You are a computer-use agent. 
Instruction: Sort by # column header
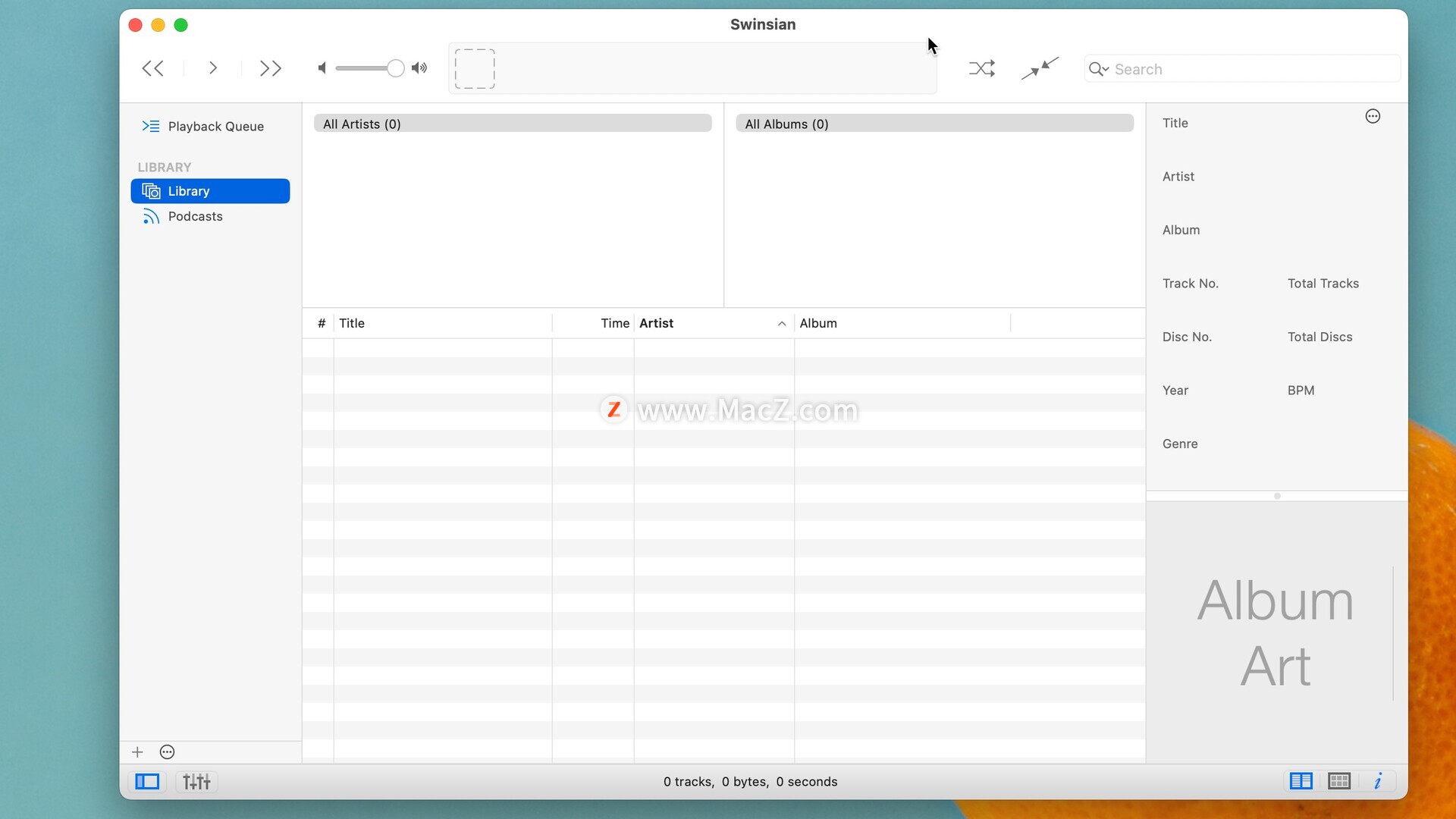pyautogui.click(x=322, y=323)
